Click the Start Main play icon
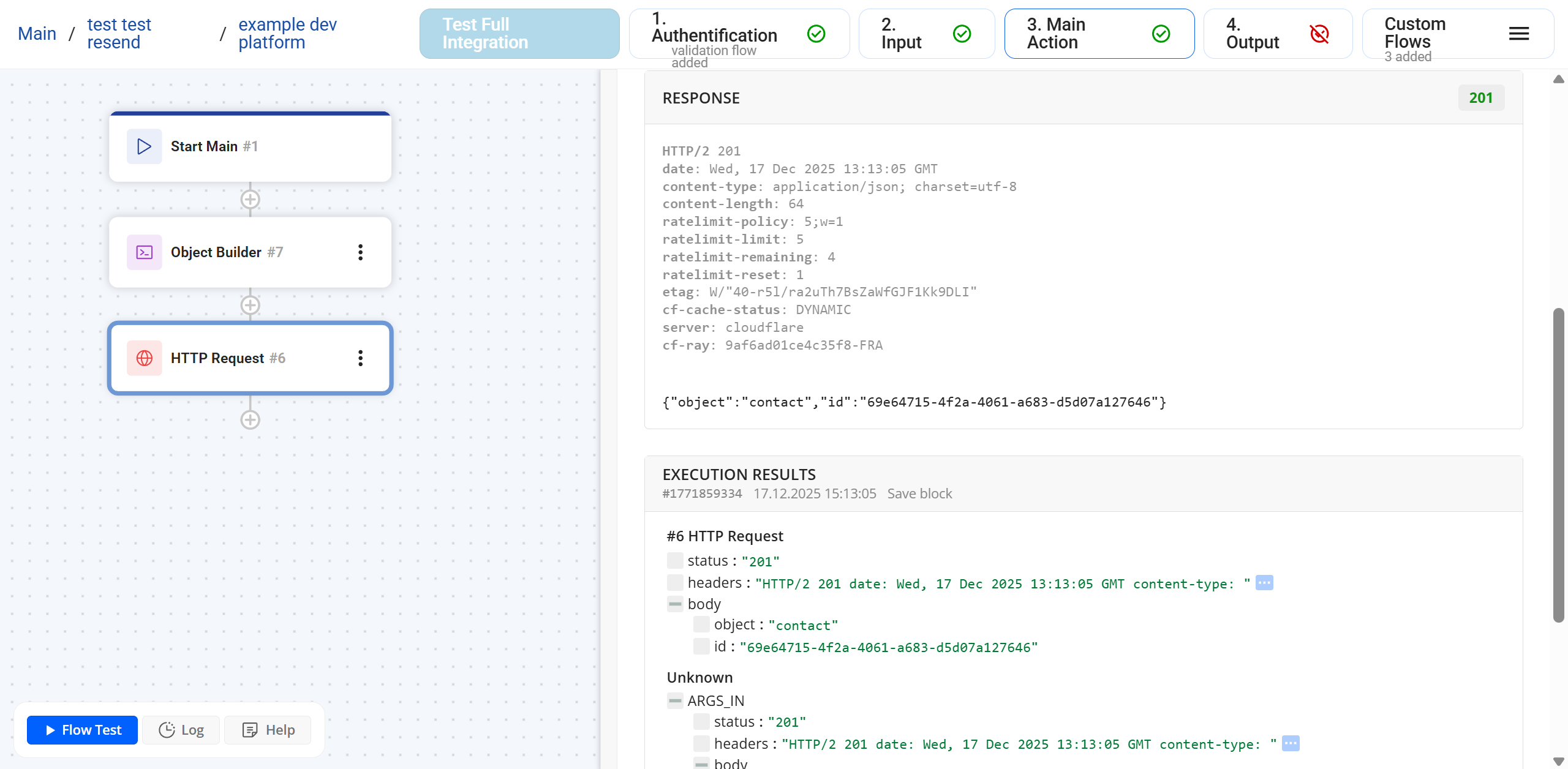The image size is (1568, 769). coord(144,146)
